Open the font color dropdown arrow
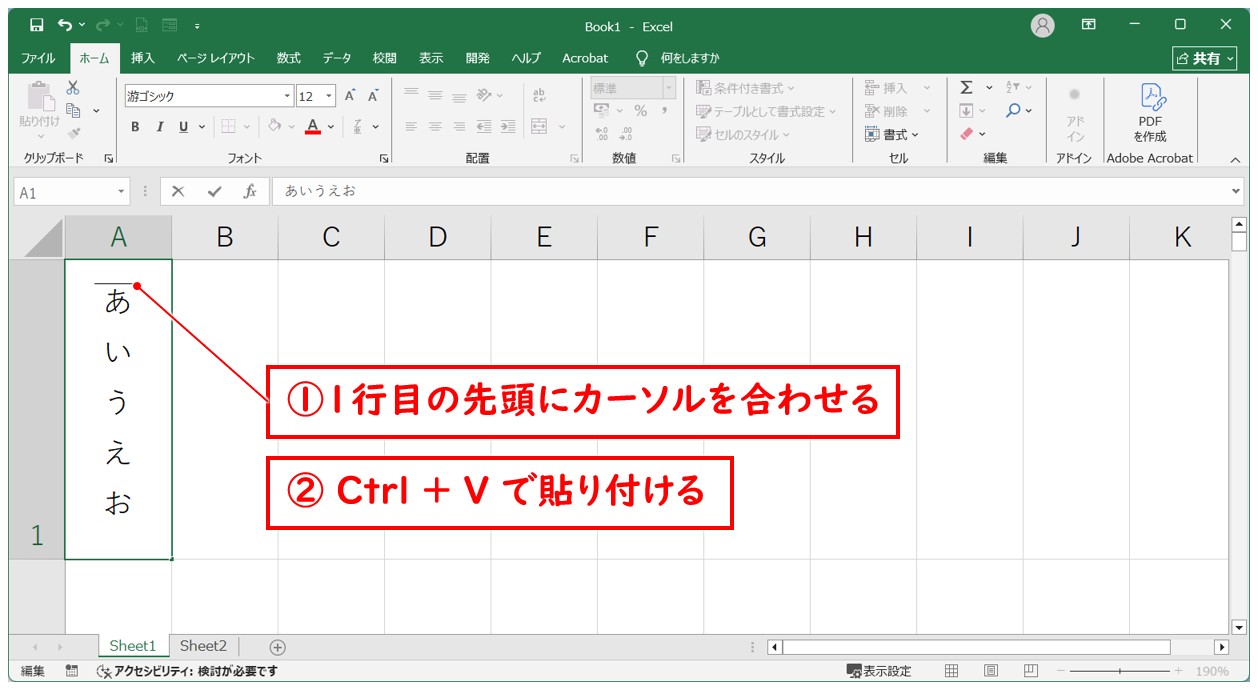Image resolution: width=1258 pixels, height=690 pixels. [330, 127]
